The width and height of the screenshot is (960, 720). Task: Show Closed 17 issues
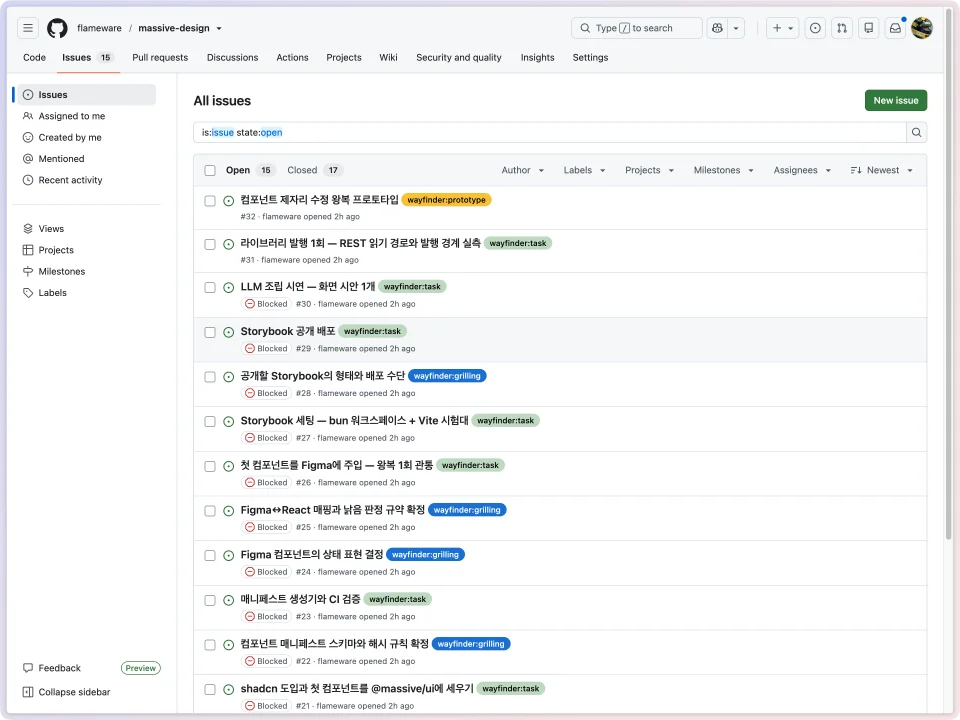point(315,170)
